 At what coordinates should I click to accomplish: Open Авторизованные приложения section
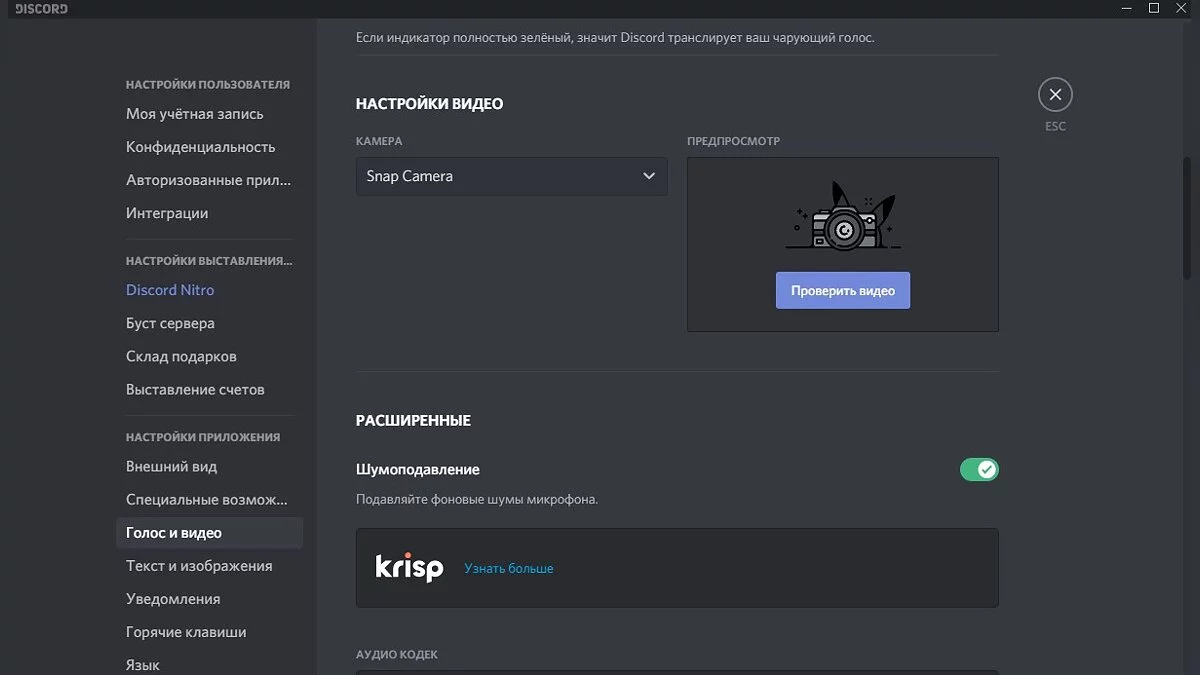coord(209,180)
